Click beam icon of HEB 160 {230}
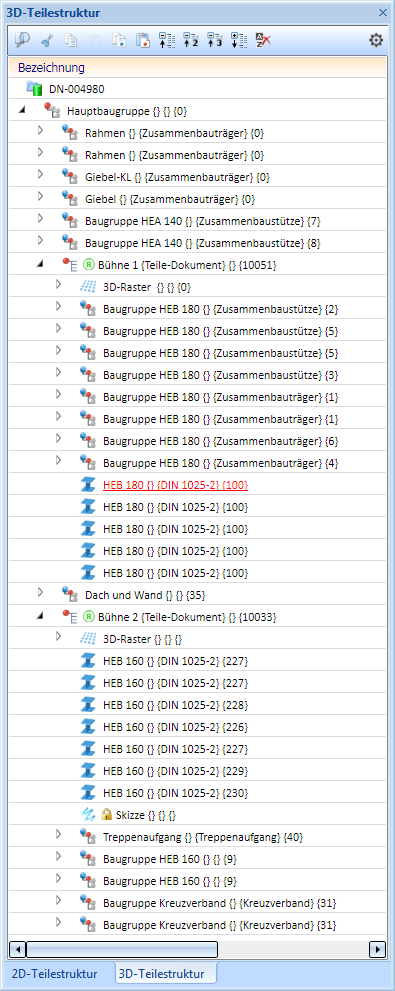 pos(87,793)
